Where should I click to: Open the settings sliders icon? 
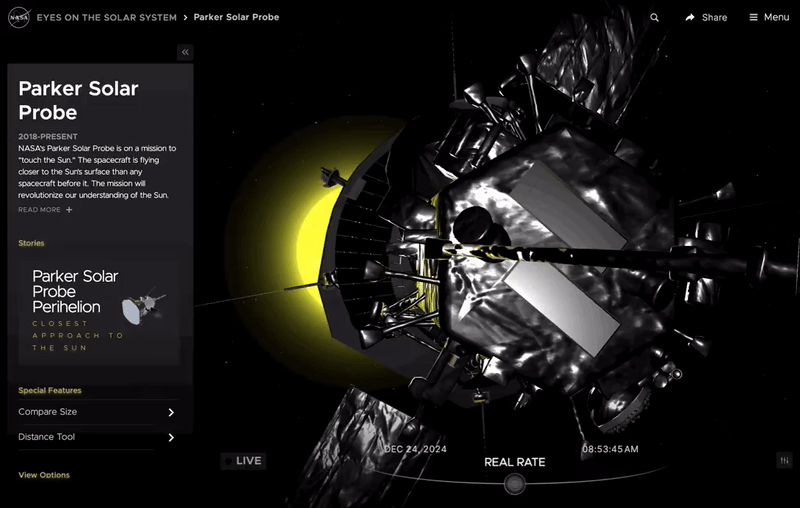click(784, 461)
